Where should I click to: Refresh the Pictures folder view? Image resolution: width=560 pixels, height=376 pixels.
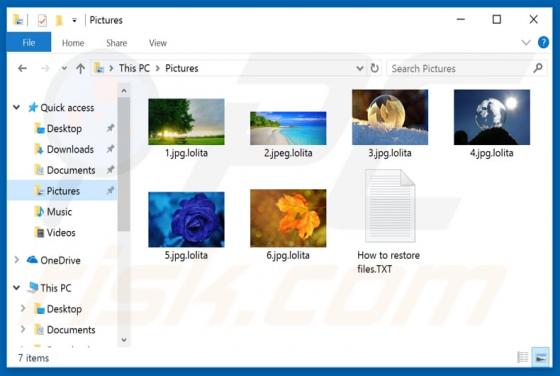[x=374, y=68]
